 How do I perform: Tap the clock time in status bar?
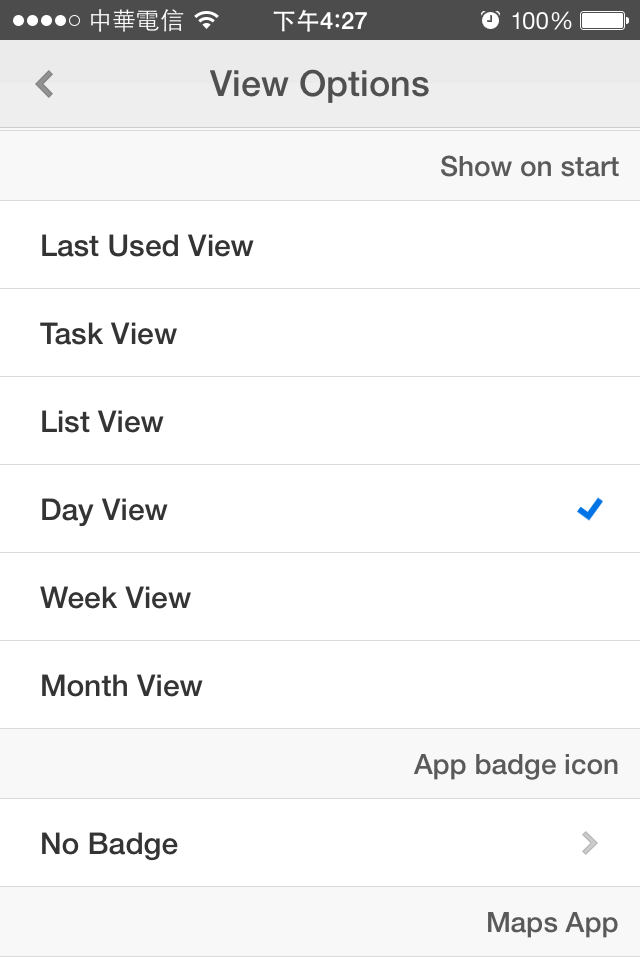[x=320, y=20]
